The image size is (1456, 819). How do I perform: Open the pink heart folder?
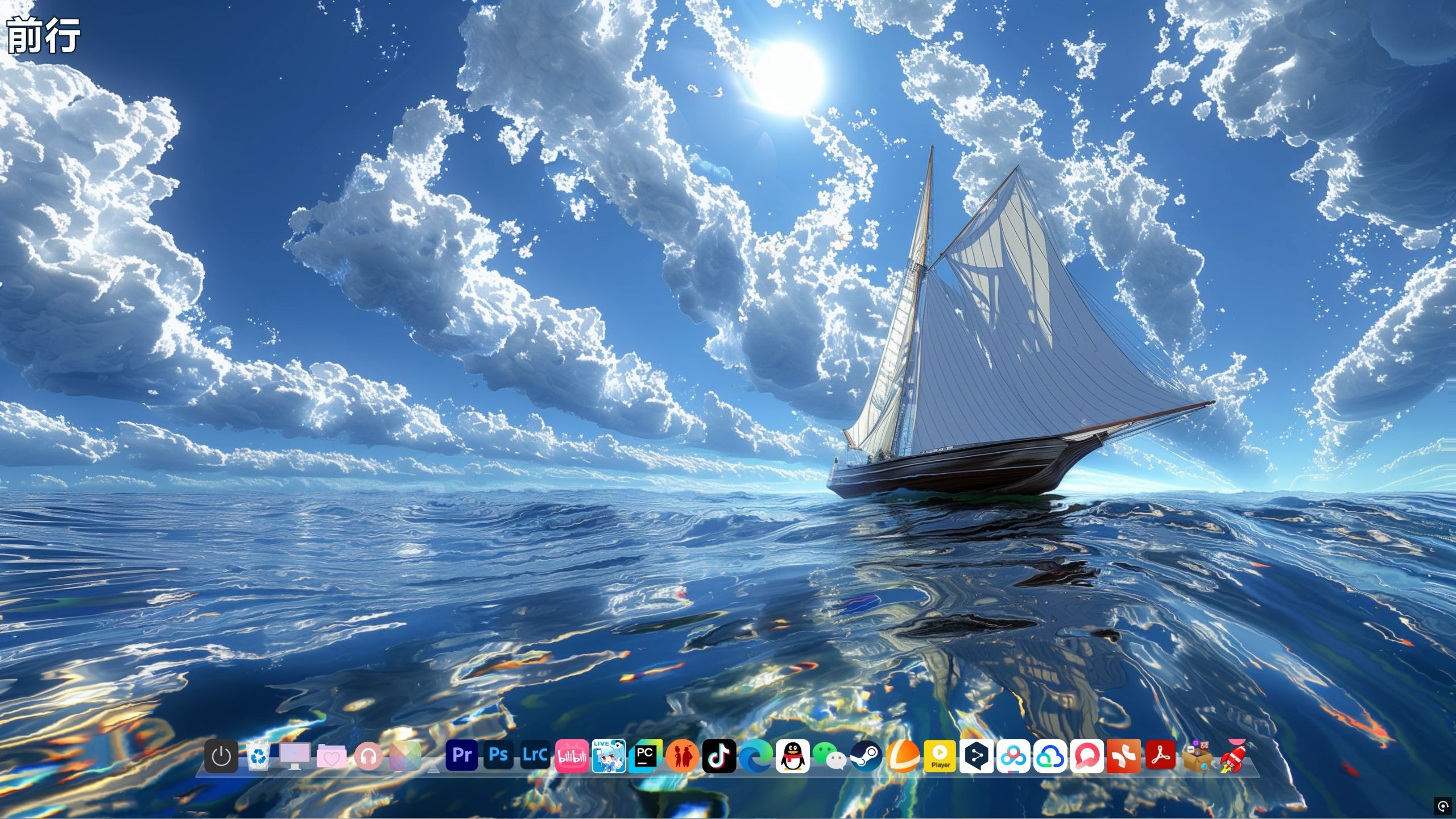(332, 756)
